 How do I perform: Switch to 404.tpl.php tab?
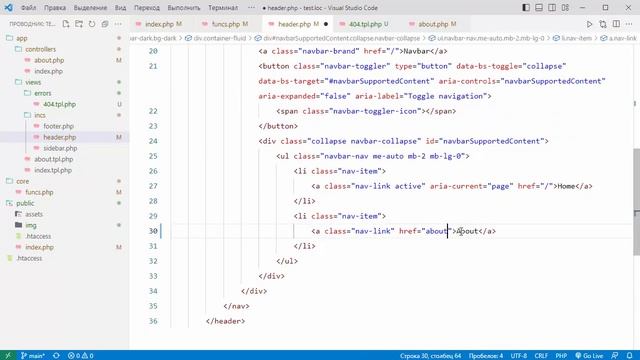pyautogui.click(x=364, y=24)
